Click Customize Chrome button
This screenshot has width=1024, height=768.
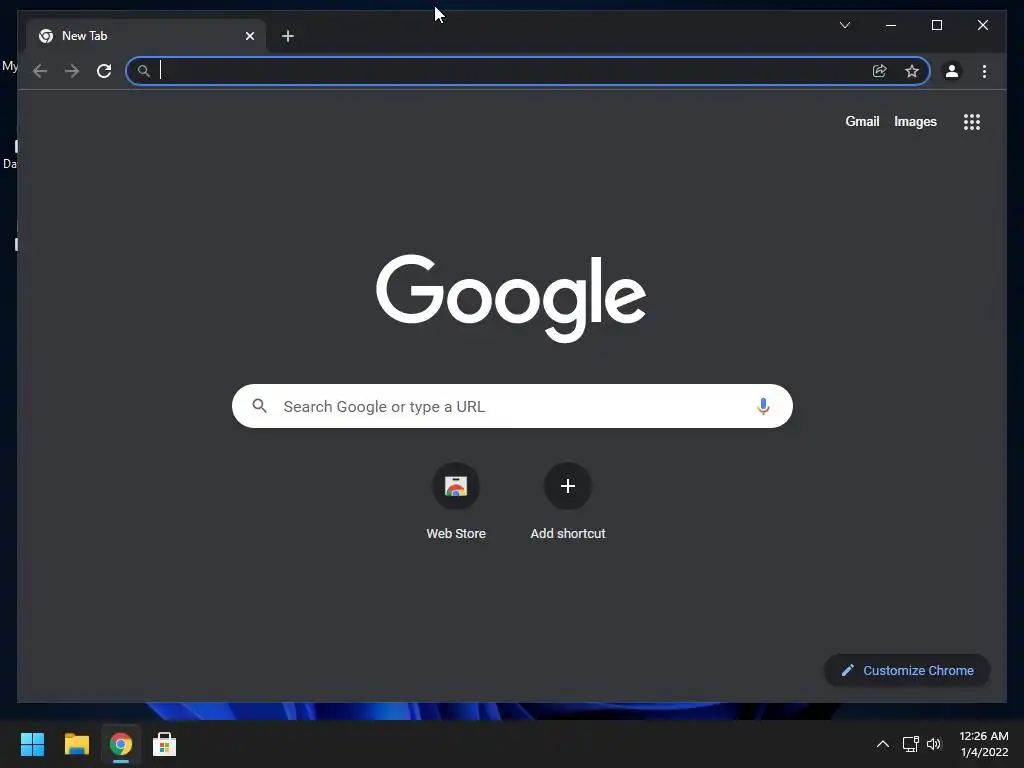pyautogui.click(x=907, y=671)
